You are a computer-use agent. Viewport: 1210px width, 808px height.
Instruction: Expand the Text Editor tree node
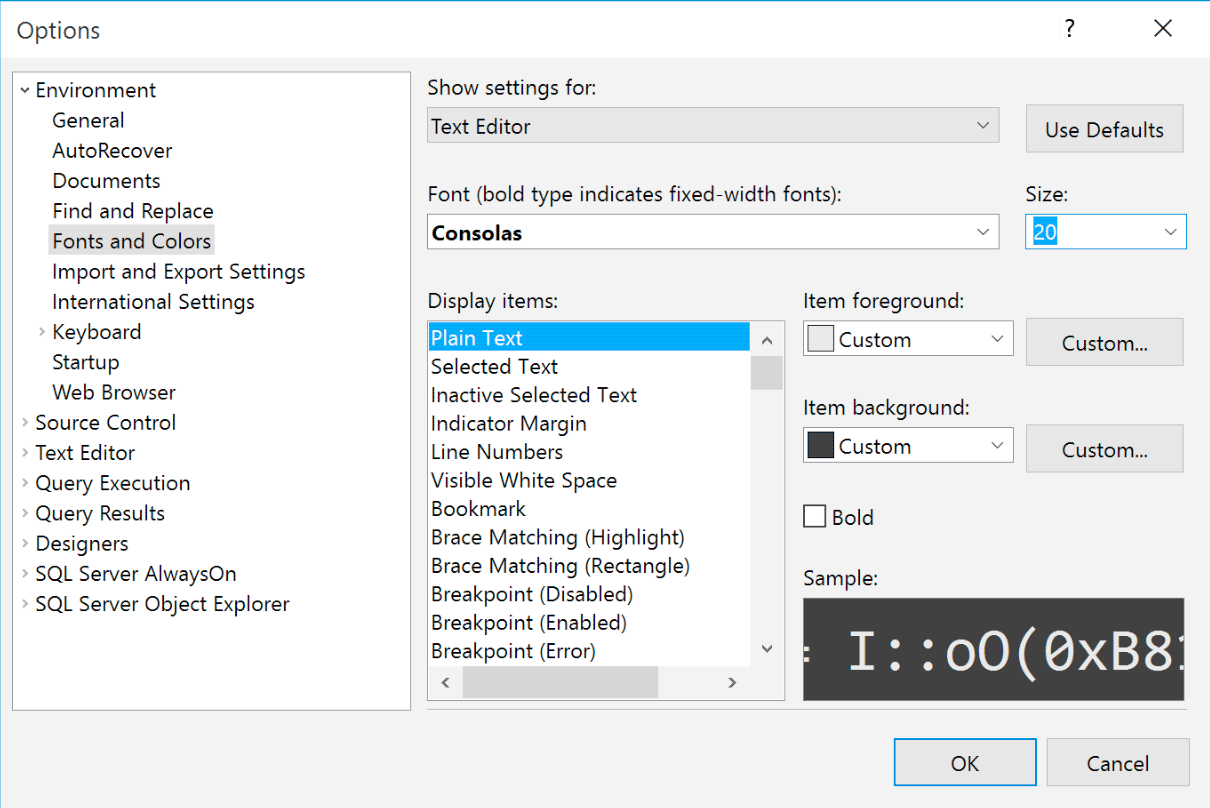[25, 453]
